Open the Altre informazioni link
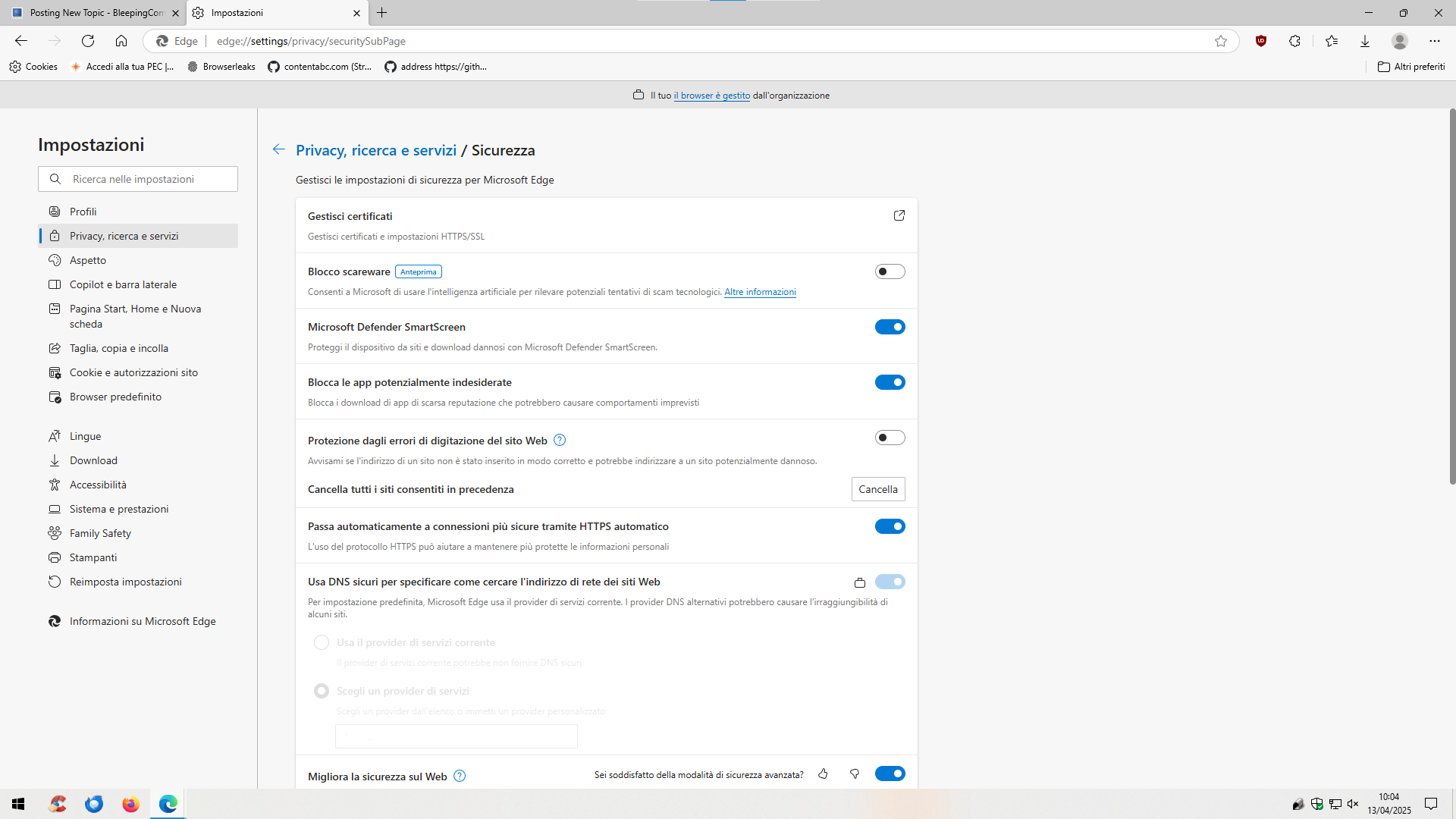Screen dimensions: 1456x819 pyautogui.click(x=760, y=292)
